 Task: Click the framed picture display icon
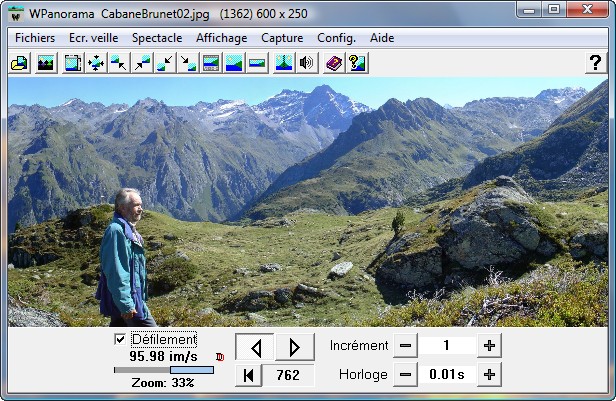[211, 63]
